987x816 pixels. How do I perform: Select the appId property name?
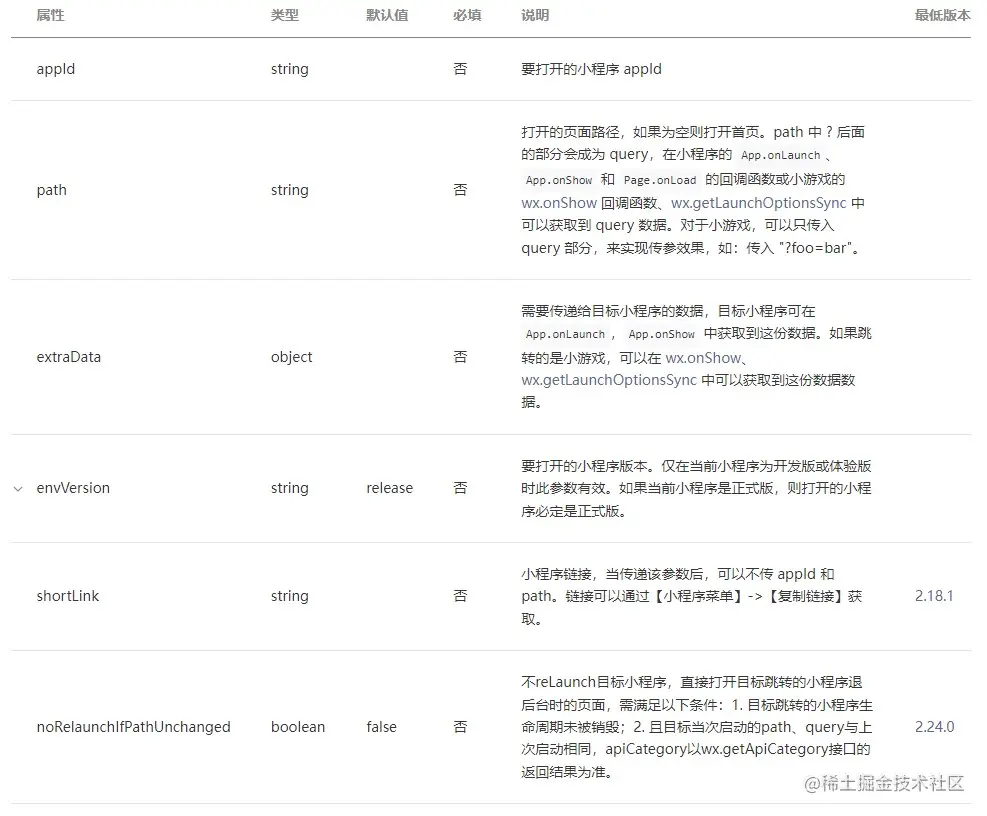tap(55, 69)
